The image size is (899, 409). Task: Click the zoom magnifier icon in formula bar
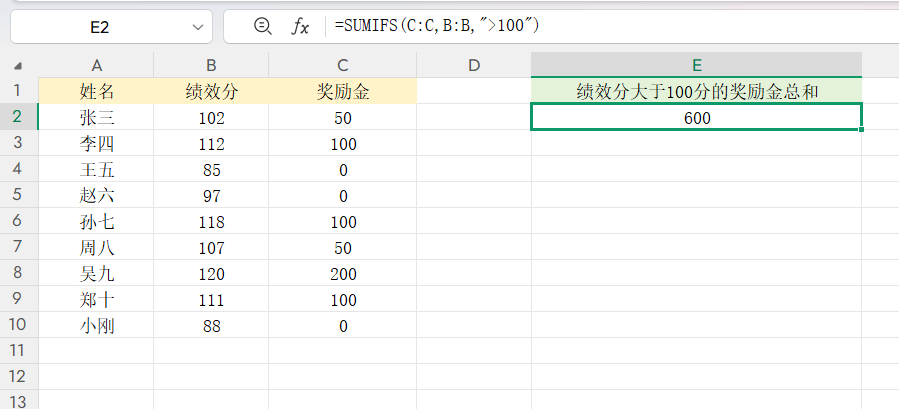pos(263,26)
